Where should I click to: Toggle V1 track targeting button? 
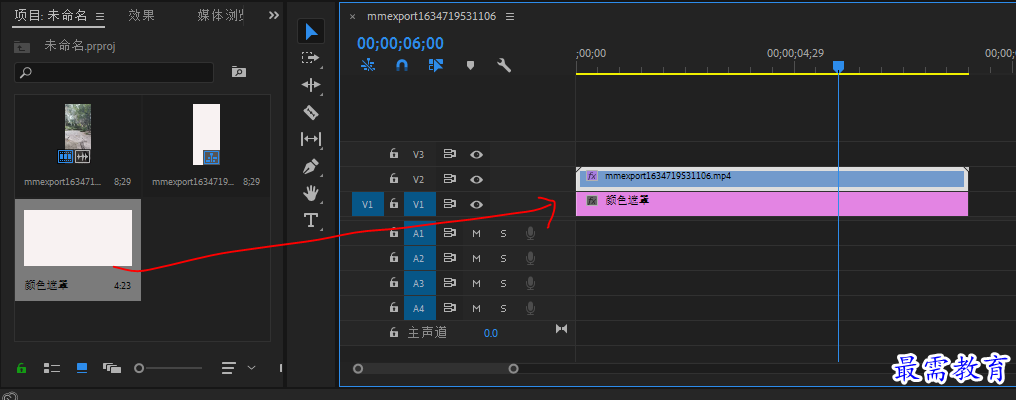[419, 204]
